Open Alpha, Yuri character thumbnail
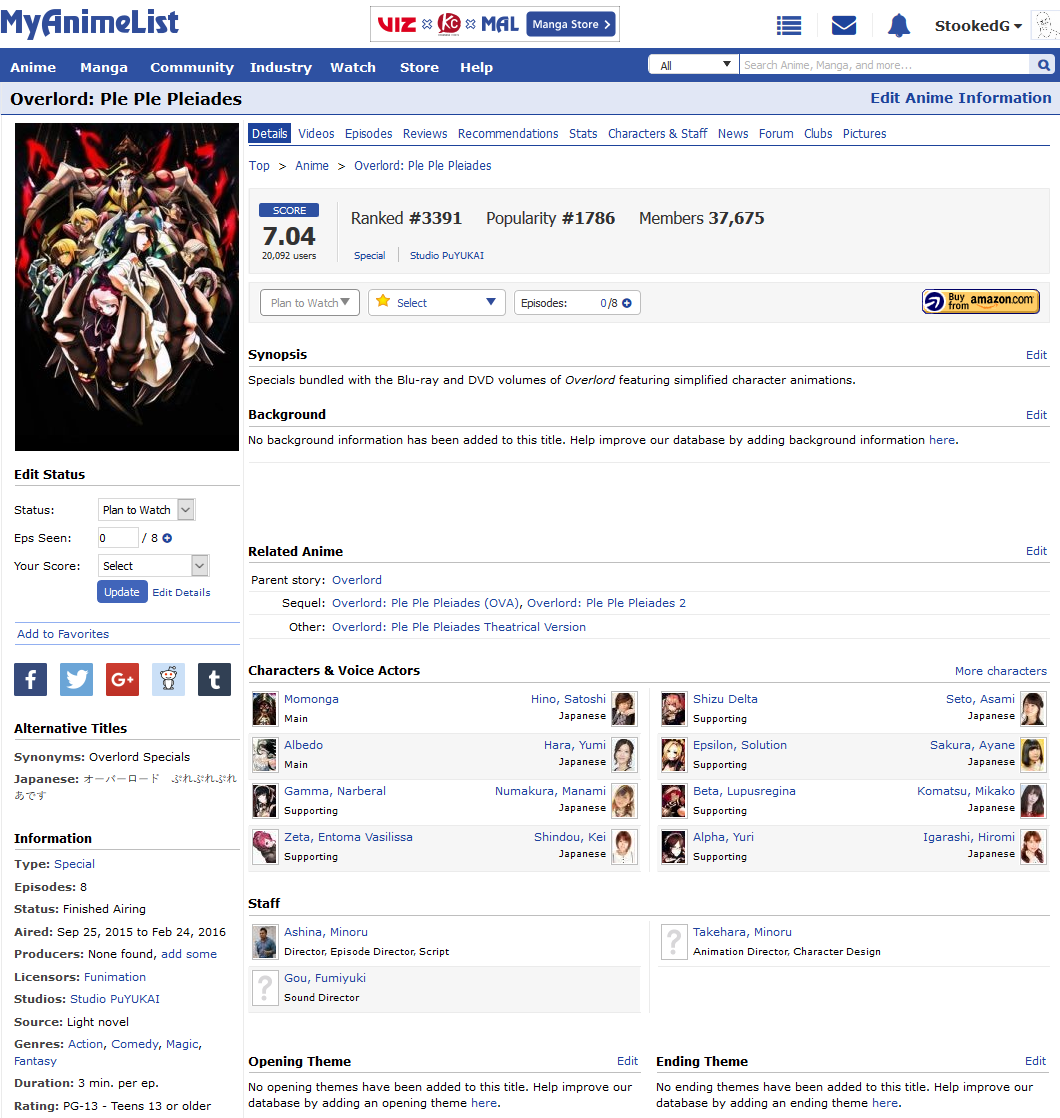This screenshot has height=1118, width=1060. 674,847
